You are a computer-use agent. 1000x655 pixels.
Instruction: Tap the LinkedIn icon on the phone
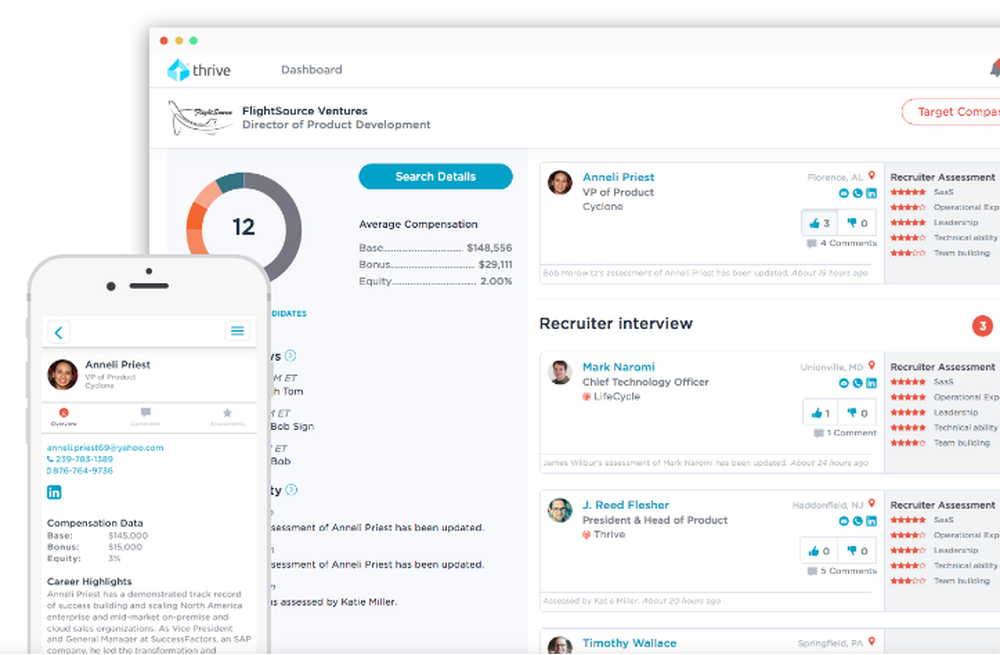(x=54, y=492)
